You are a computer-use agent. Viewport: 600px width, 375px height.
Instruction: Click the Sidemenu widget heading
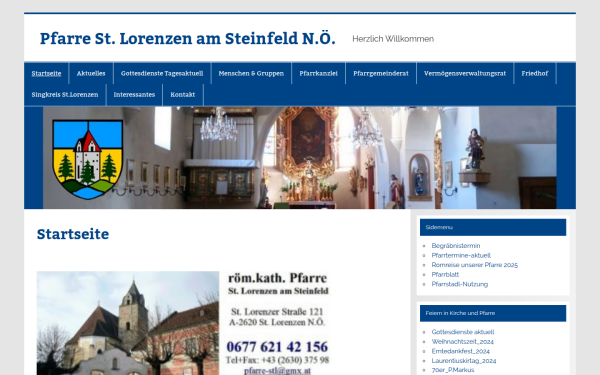(493, 227)
